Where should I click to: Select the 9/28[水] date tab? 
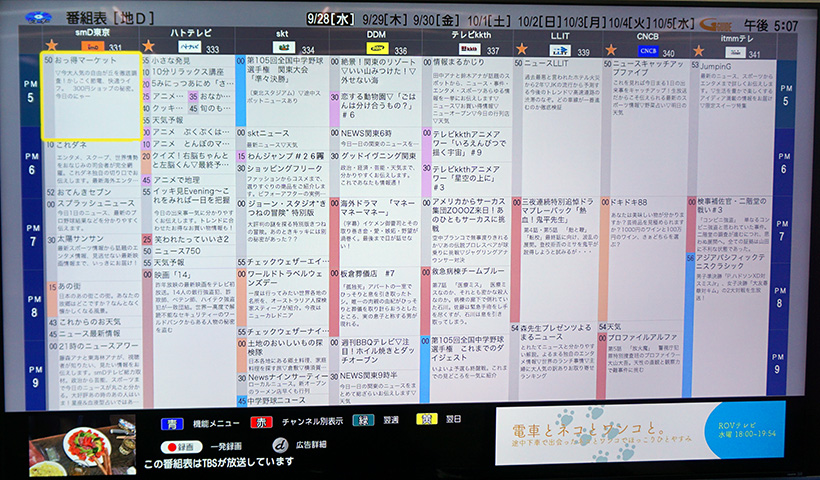tap(331, 19)
